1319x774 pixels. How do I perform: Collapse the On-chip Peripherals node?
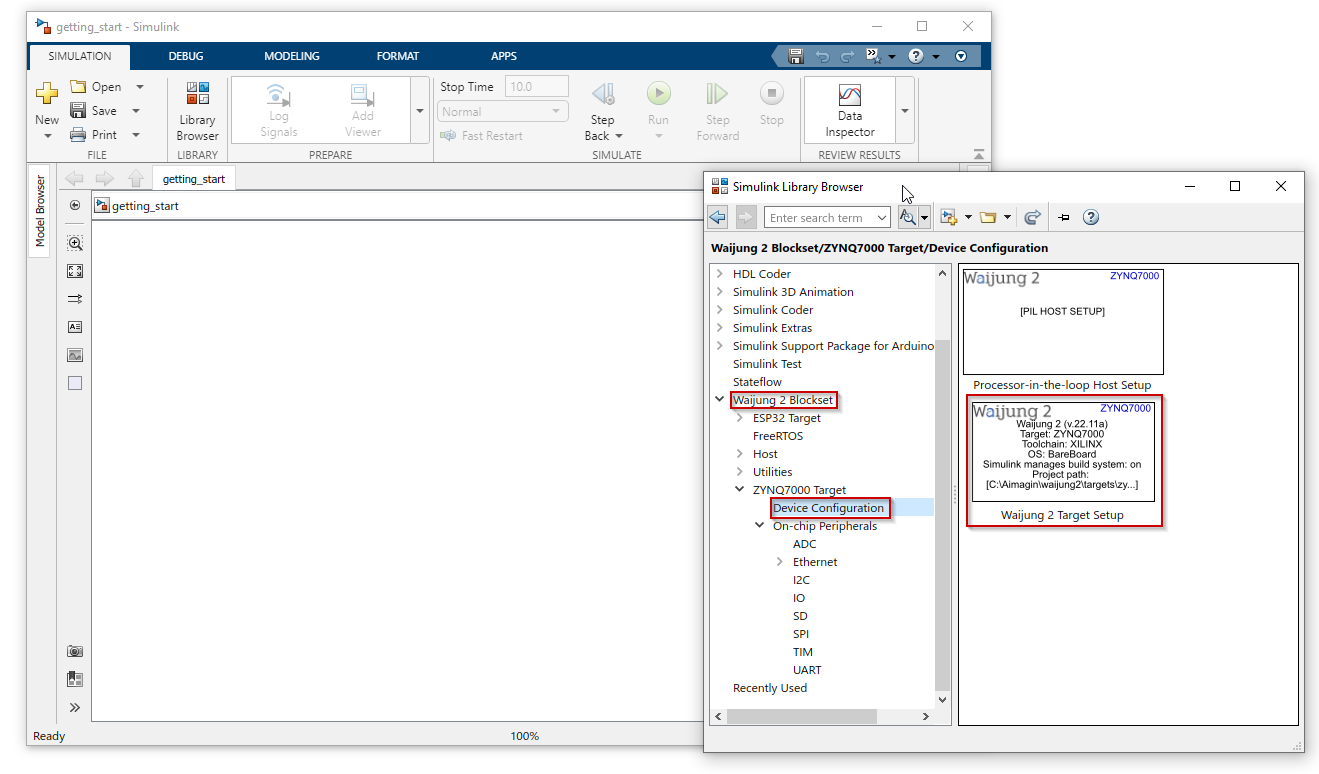(759, 526)
